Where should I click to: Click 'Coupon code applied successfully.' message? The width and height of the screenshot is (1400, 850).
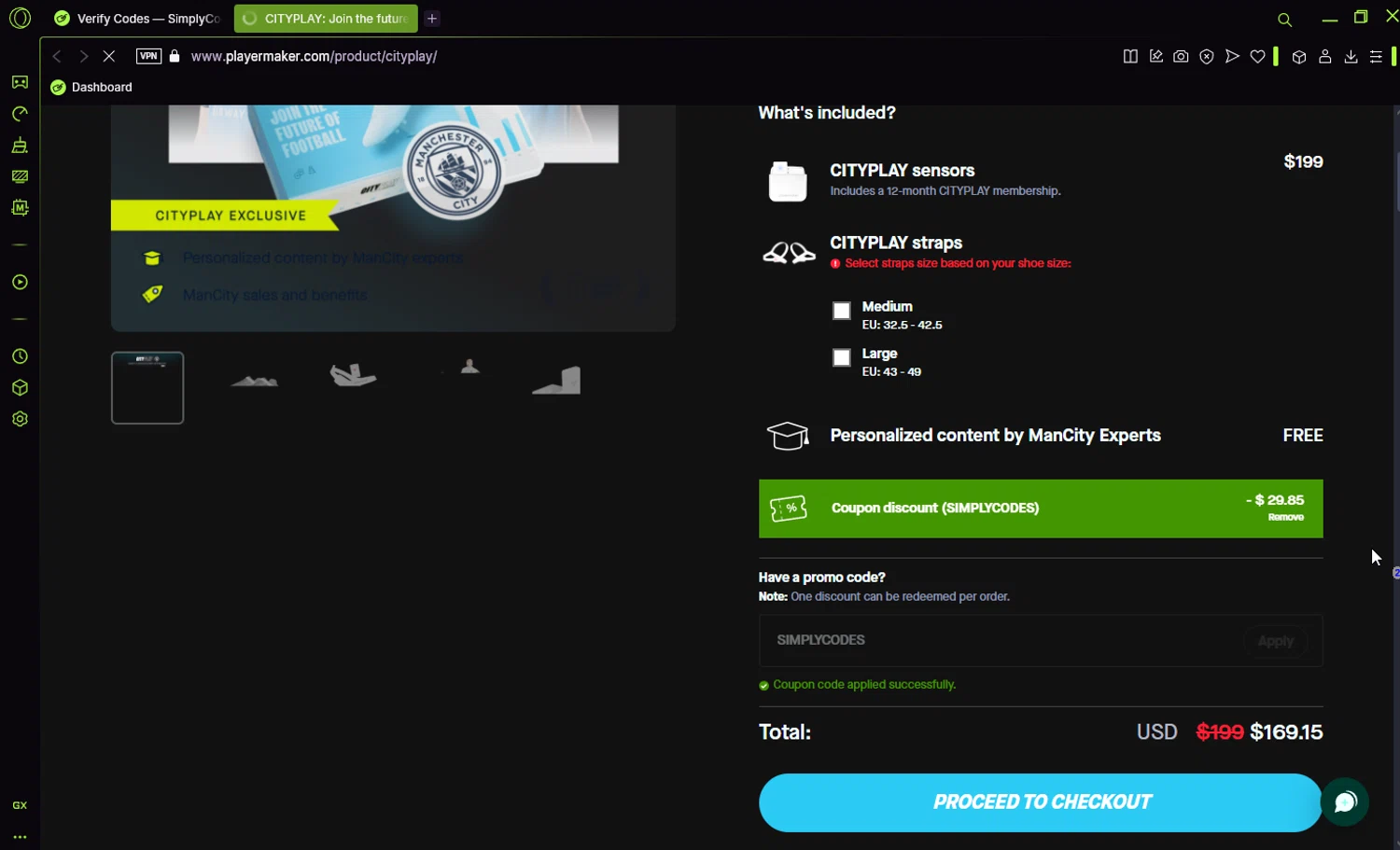864,685
